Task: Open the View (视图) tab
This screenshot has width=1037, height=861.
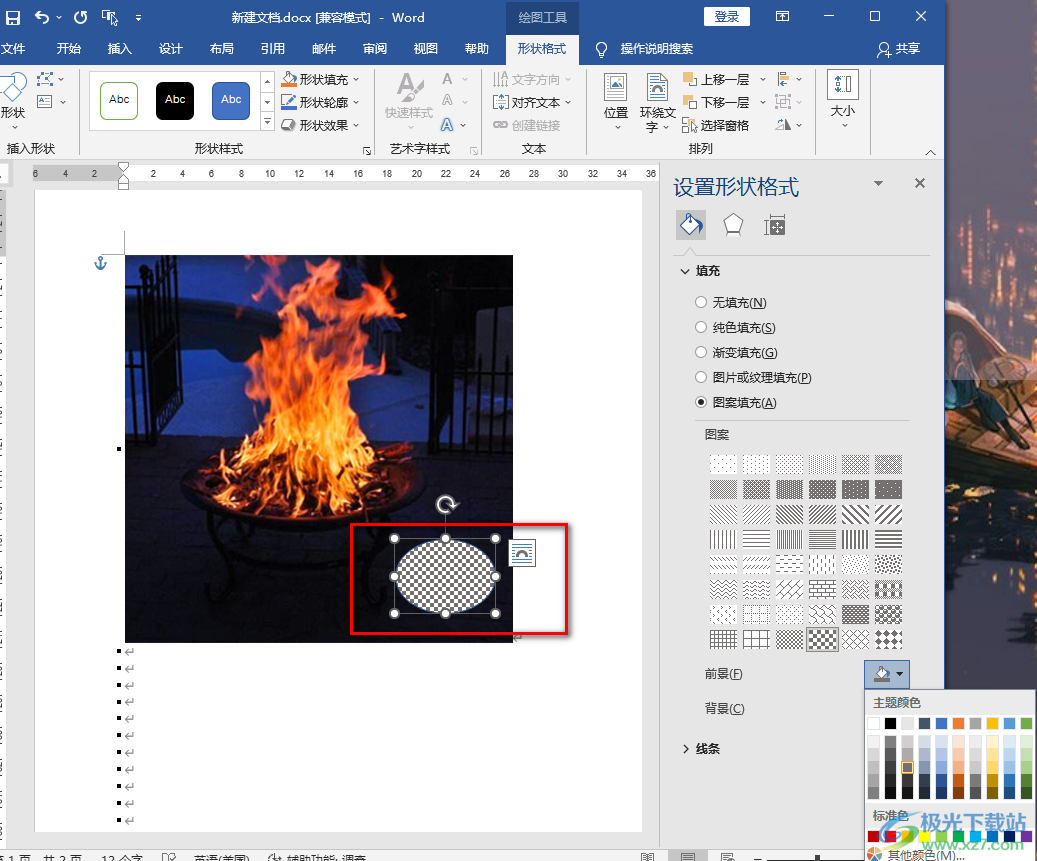Action: point(426,49)
